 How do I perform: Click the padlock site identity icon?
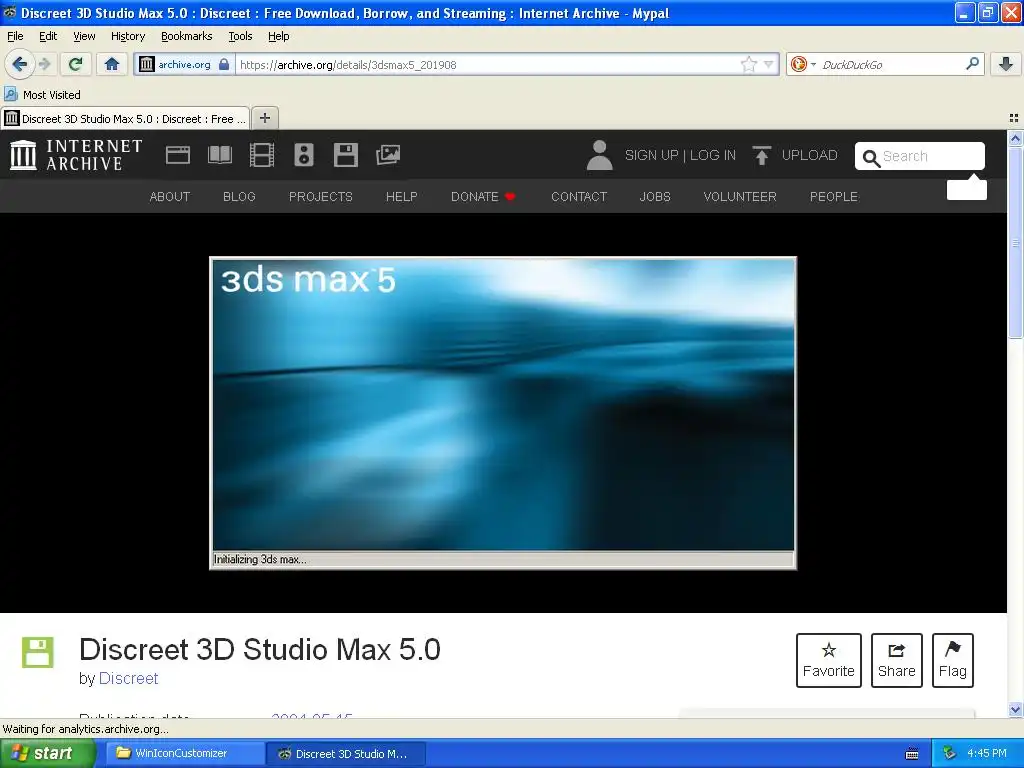224,64
